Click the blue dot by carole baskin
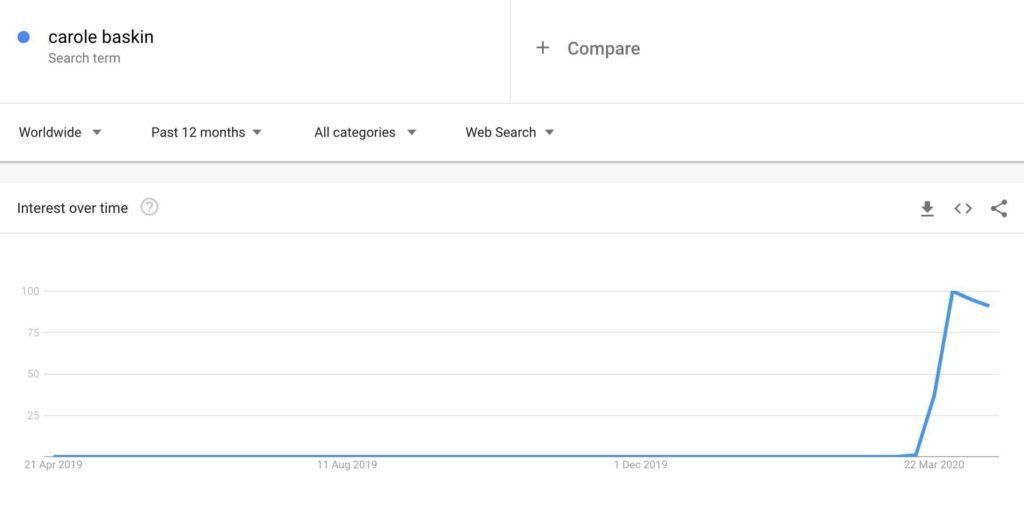Screen dimensions: 1024x509 24,37
